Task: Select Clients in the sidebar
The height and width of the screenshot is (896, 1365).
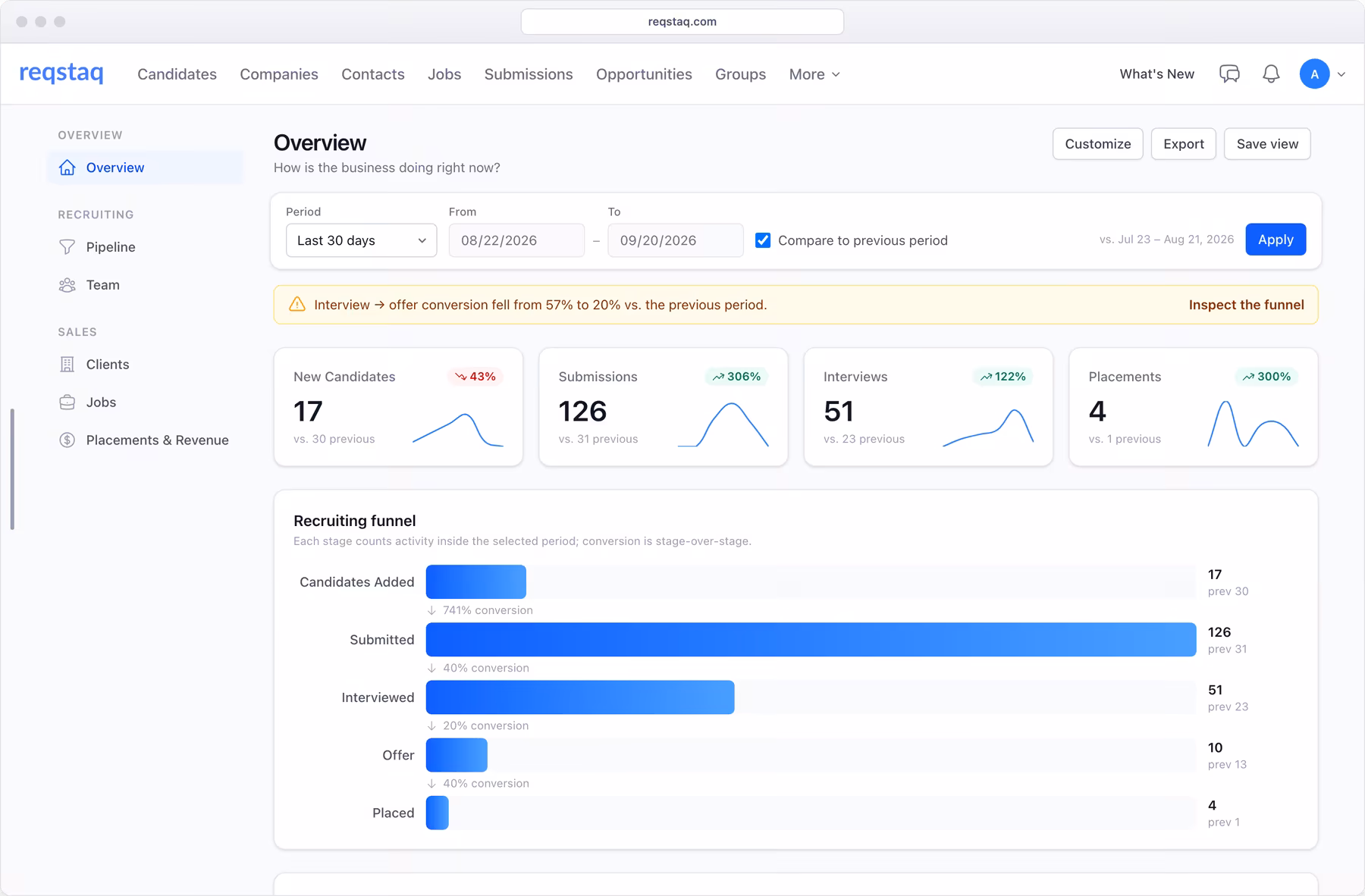Action: tap(146, 365)
